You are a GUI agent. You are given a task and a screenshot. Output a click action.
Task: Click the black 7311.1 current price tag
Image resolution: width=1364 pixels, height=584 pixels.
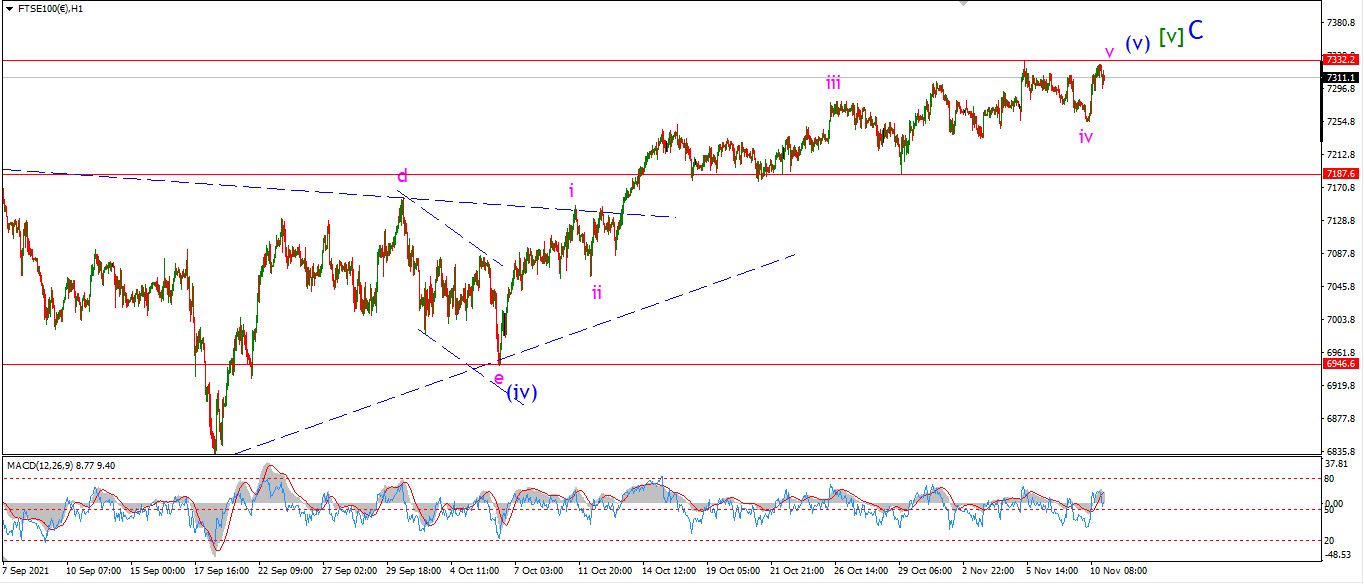(x=1340, y=77)
